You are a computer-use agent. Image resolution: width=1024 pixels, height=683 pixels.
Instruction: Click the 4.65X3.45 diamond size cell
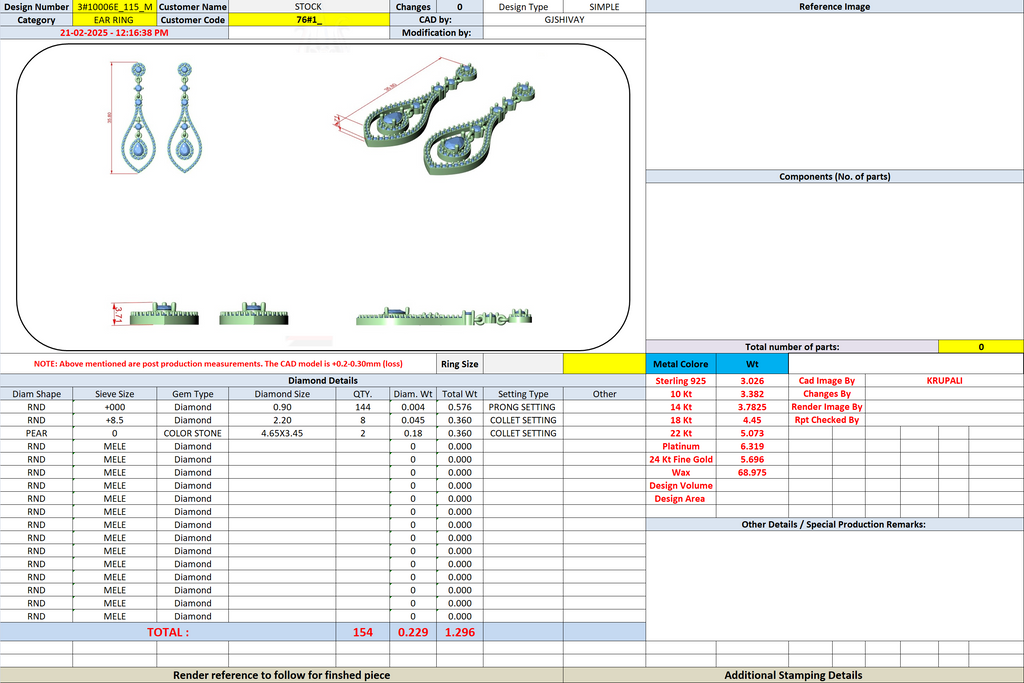(282, 433)
